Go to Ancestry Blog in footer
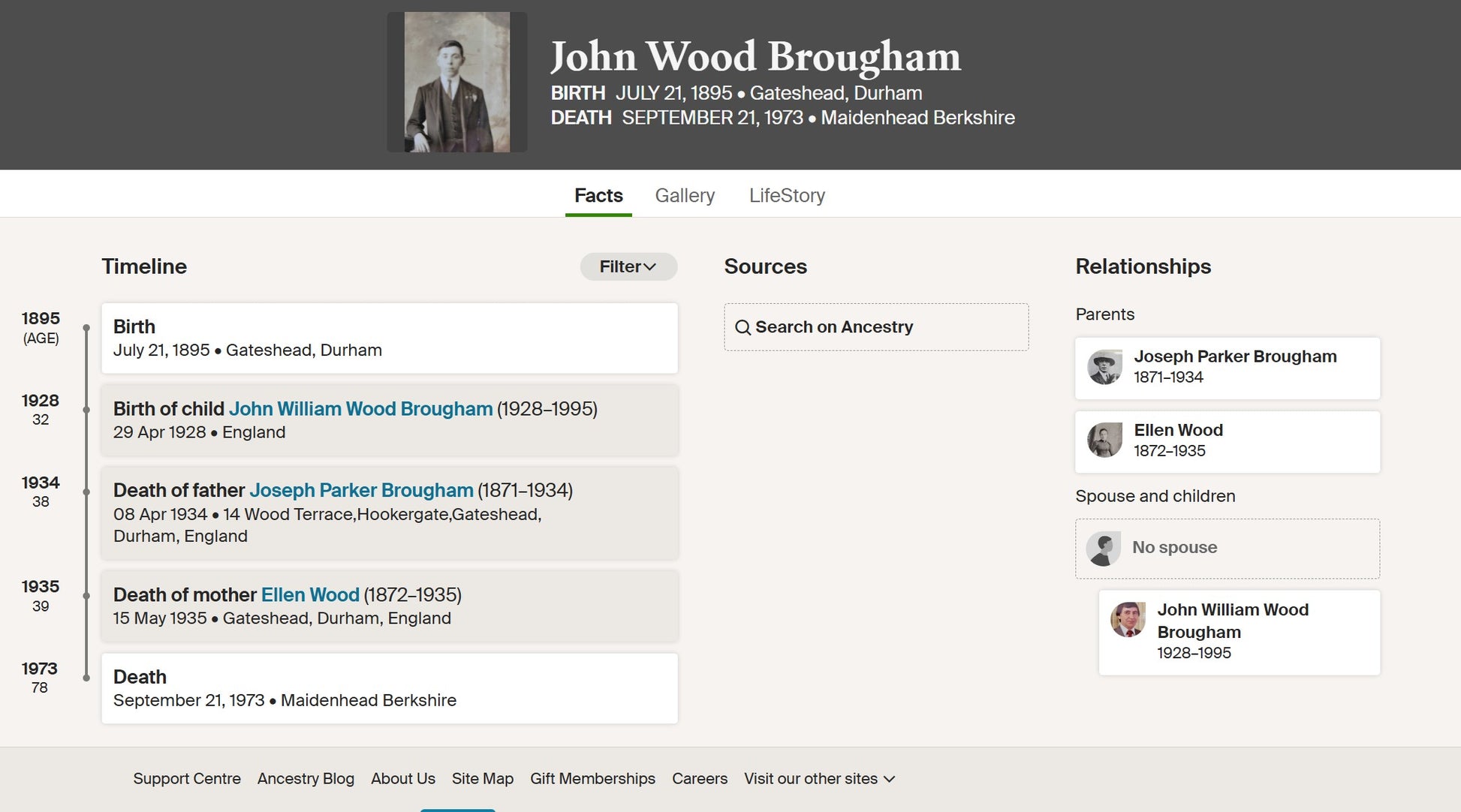The image size is (1461, 812). tap(306, 779)
